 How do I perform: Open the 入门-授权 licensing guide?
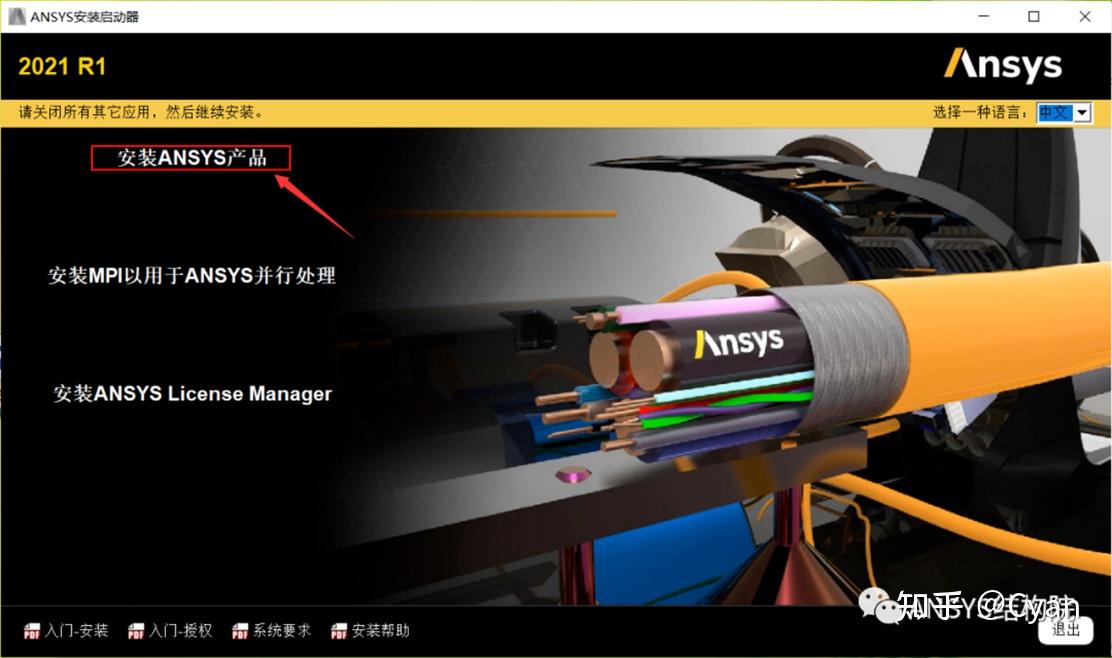click(180, 631)
